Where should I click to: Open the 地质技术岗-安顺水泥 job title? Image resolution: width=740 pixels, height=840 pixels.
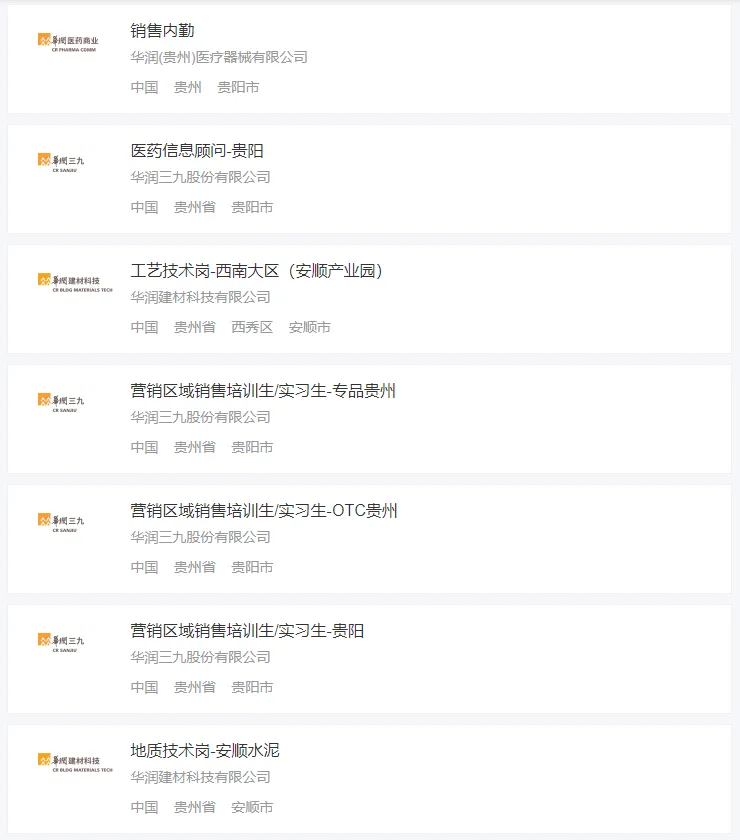[x=205, y=751]
